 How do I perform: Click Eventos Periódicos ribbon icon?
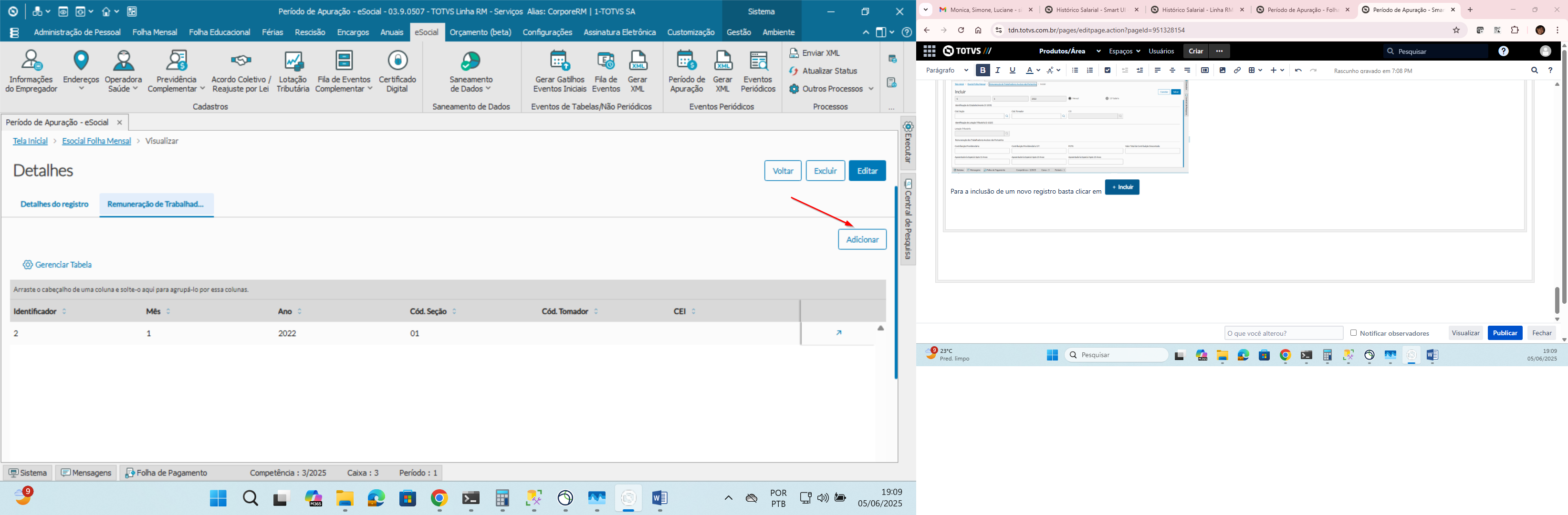click(758, 71)
